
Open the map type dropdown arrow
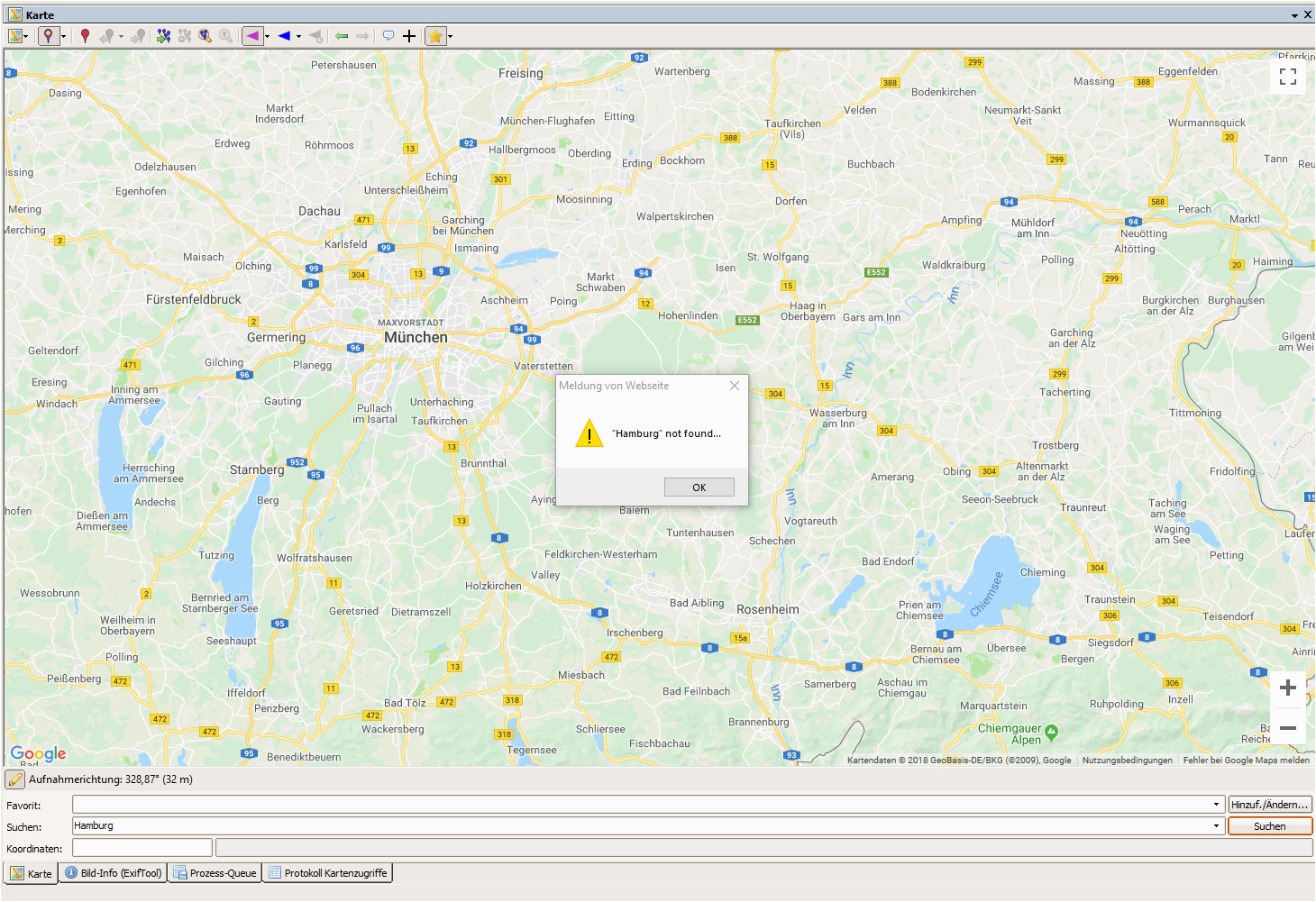(26, 37)
